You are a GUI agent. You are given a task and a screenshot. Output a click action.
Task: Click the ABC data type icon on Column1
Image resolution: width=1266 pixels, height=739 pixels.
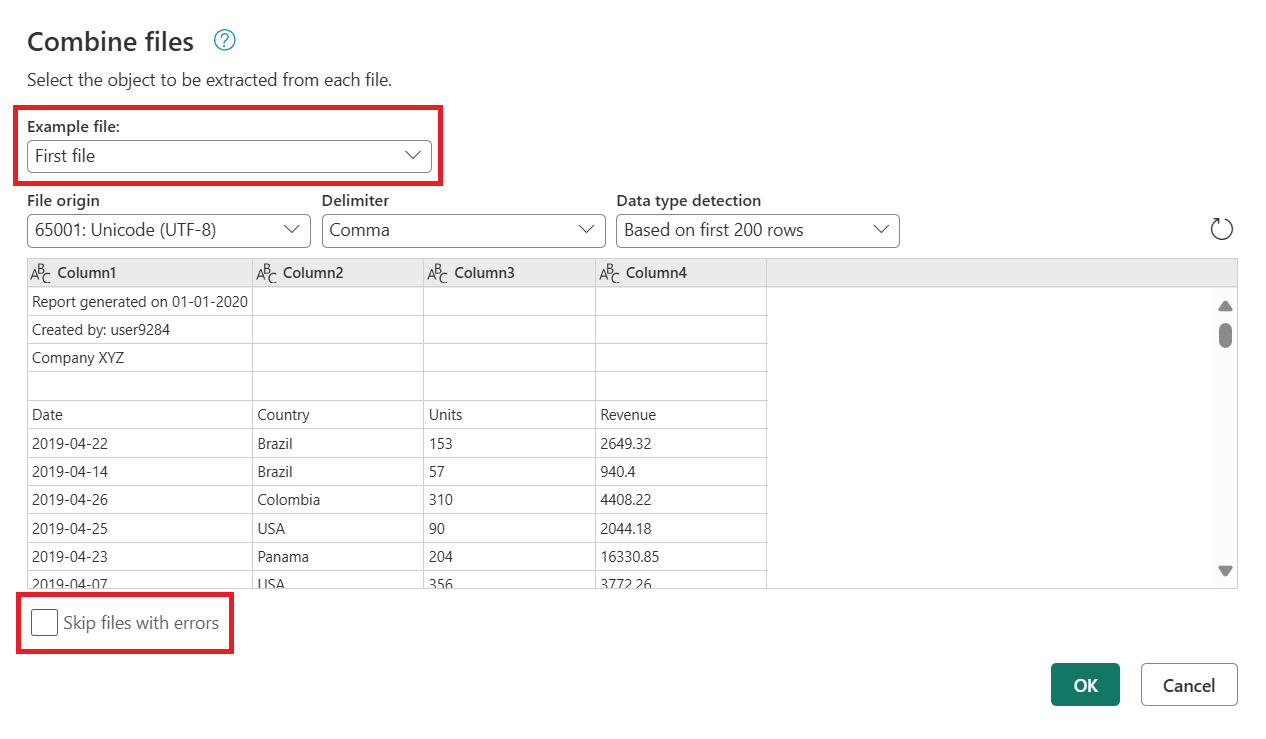click(41, 272)
